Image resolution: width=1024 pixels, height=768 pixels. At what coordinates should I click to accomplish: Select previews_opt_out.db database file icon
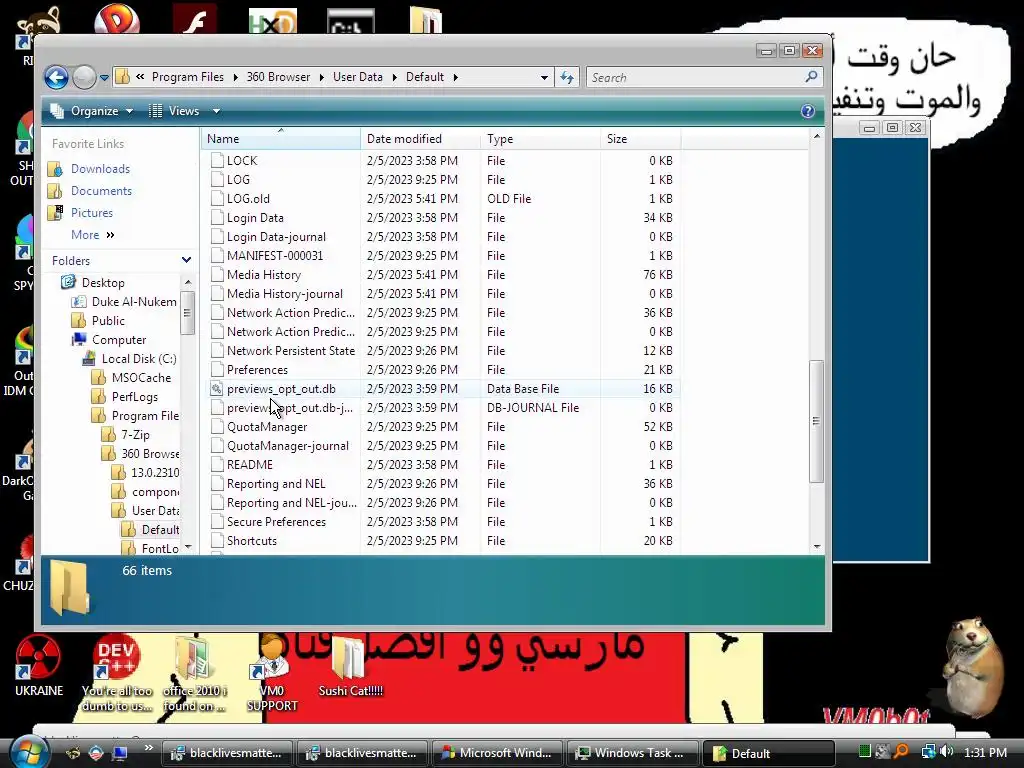pos(217,389)
